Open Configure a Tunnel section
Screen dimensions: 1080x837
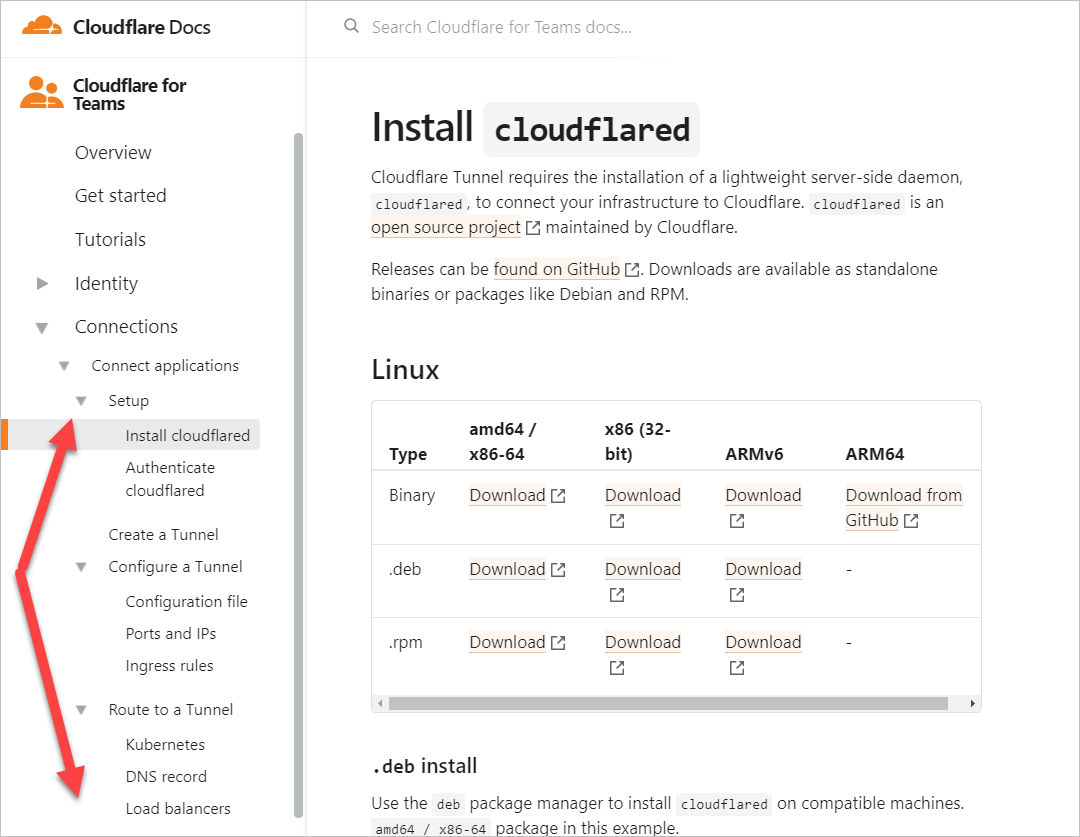pos(175,567)
